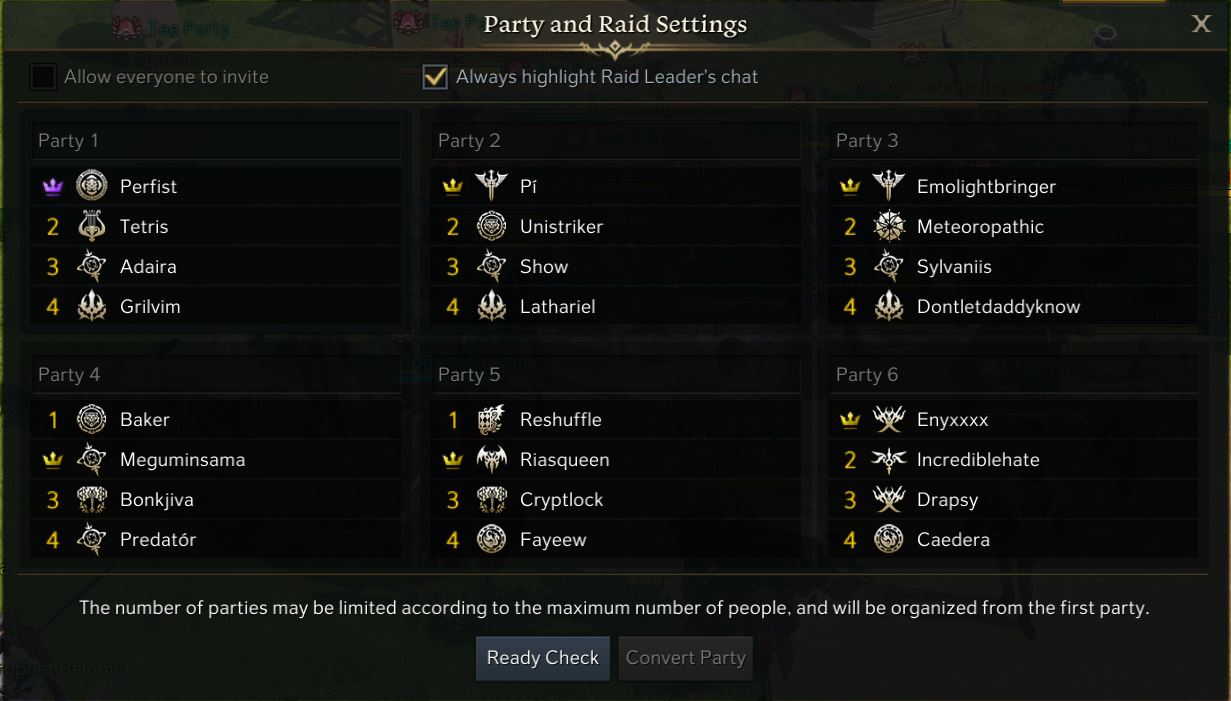Select the Party 5 header
This screenshot has height=701, width=1231.
click(615, 375)
